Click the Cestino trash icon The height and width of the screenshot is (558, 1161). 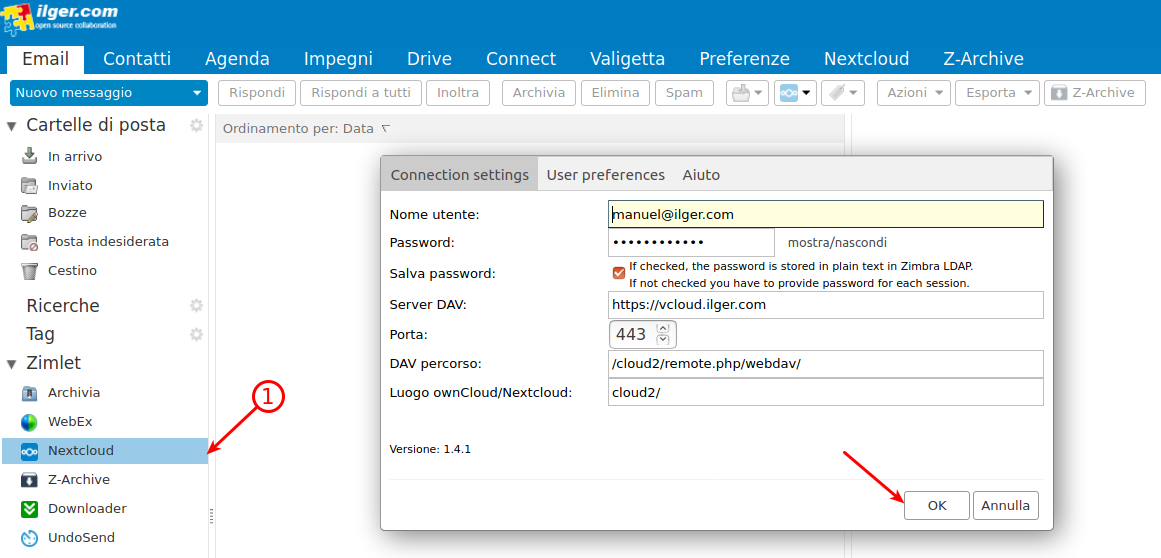[30, 271]
